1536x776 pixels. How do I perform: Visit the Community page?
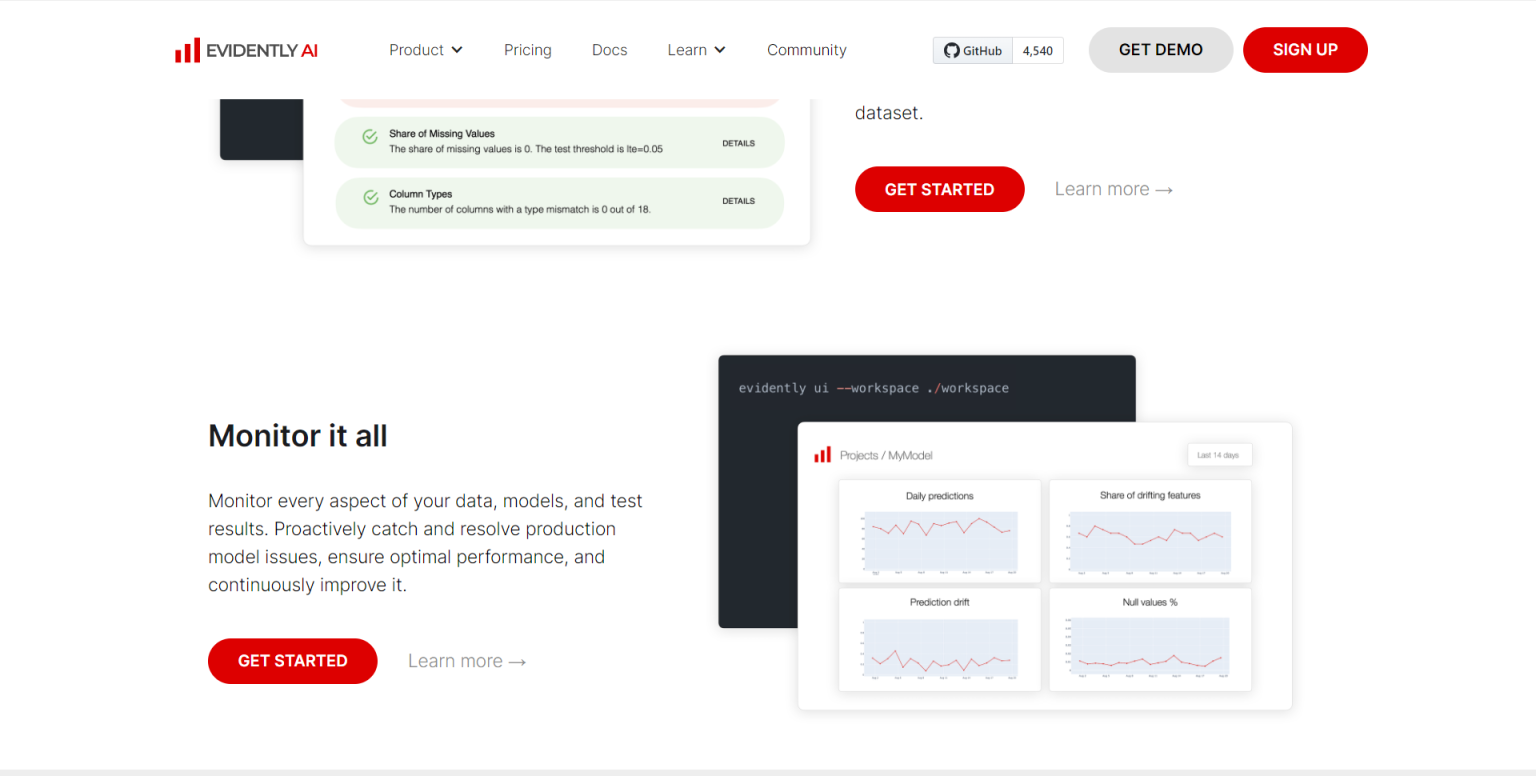pos(807,50)
